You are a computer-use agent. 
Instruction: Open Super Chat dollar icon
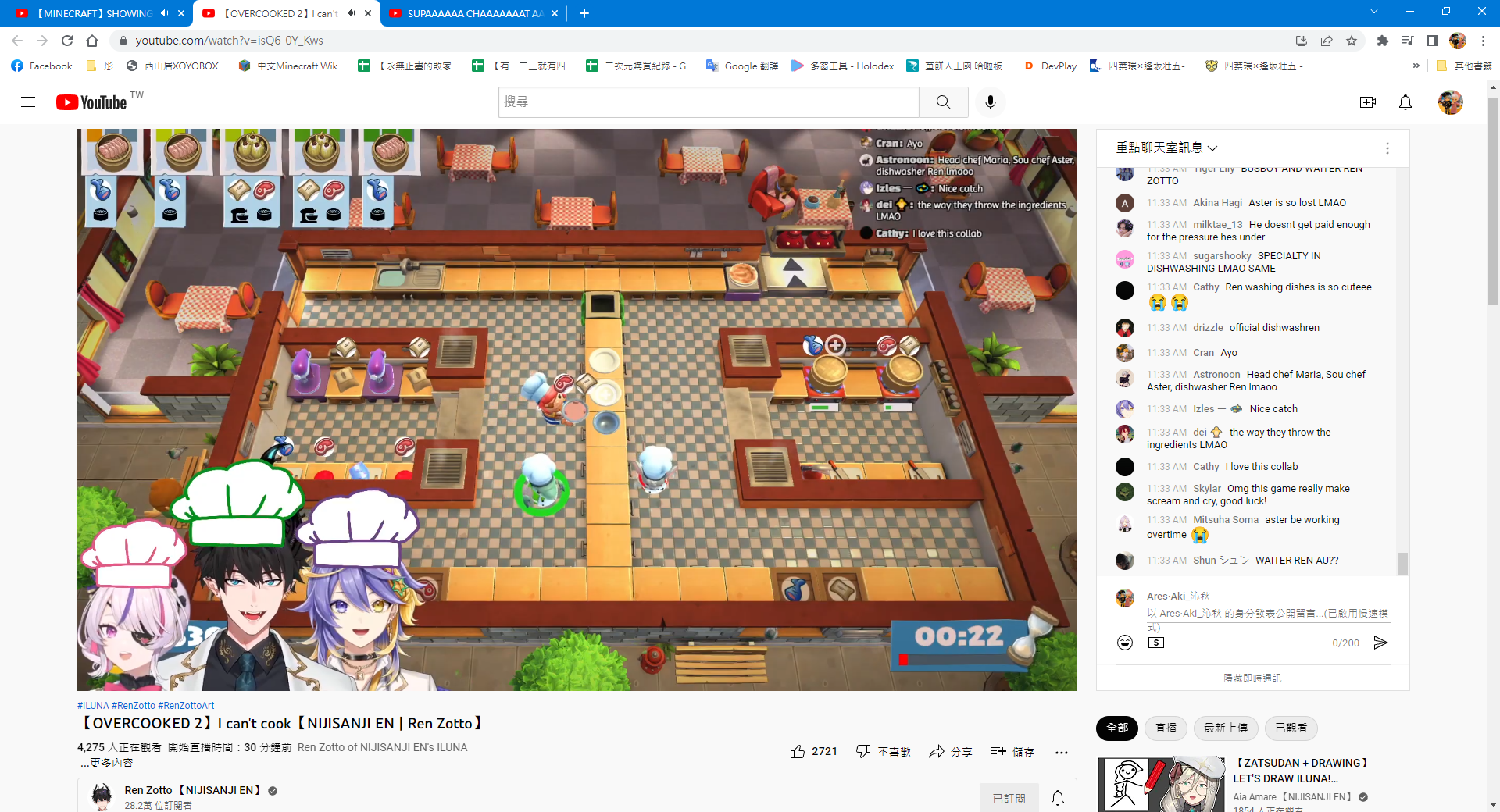point(1156,643)
